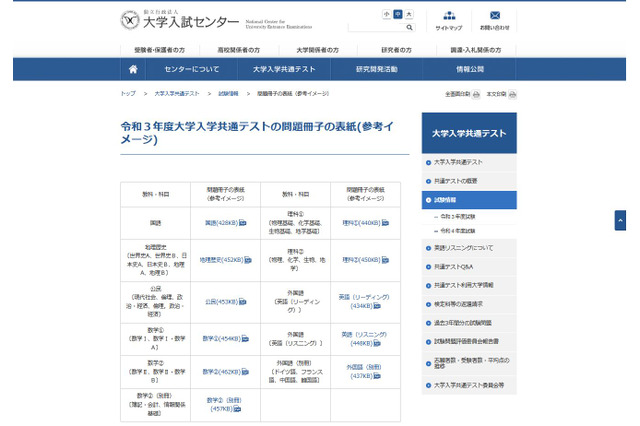Open sidebar 試験問題評価委員会報告書
640x426 pixels.
click(x=469, y=342)
